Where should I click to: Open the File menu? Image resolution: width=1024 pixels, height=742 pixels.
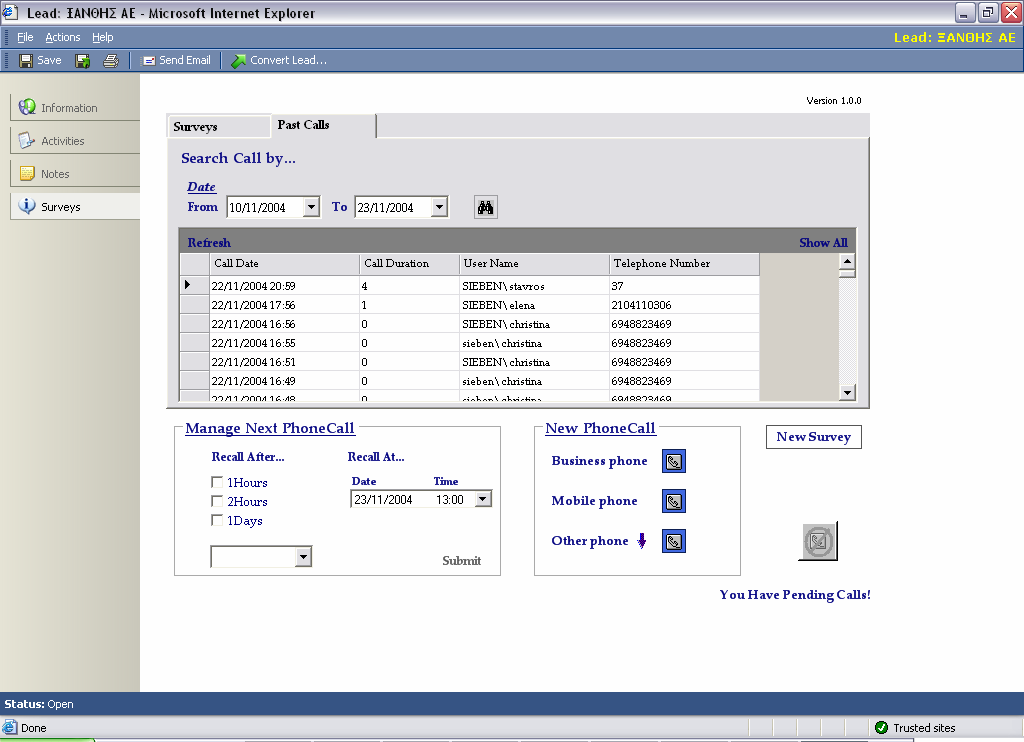tap(25, 37)
